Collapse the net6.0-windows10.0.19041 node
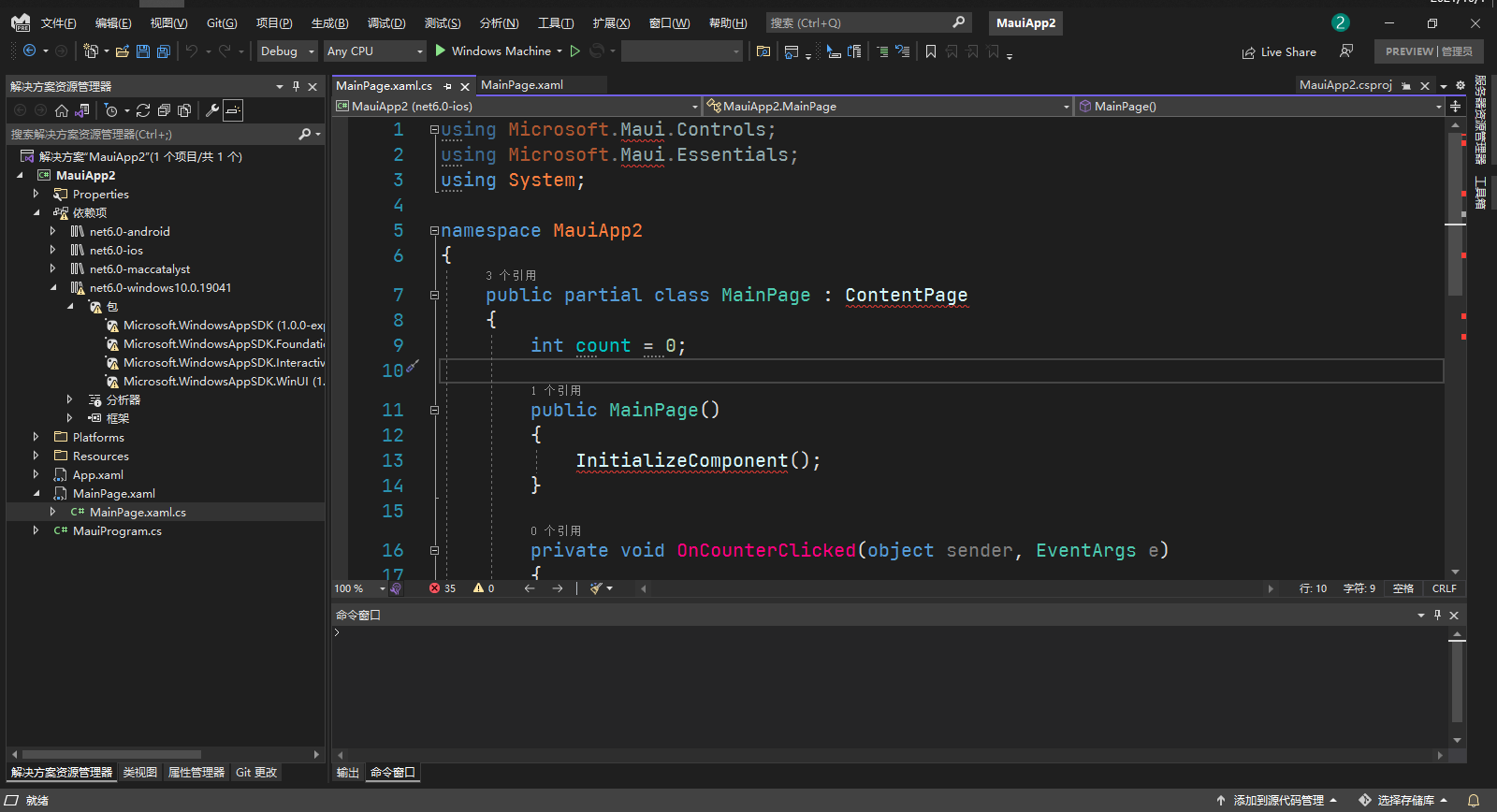The image size is (1497, 812). [x=53, y=287]
